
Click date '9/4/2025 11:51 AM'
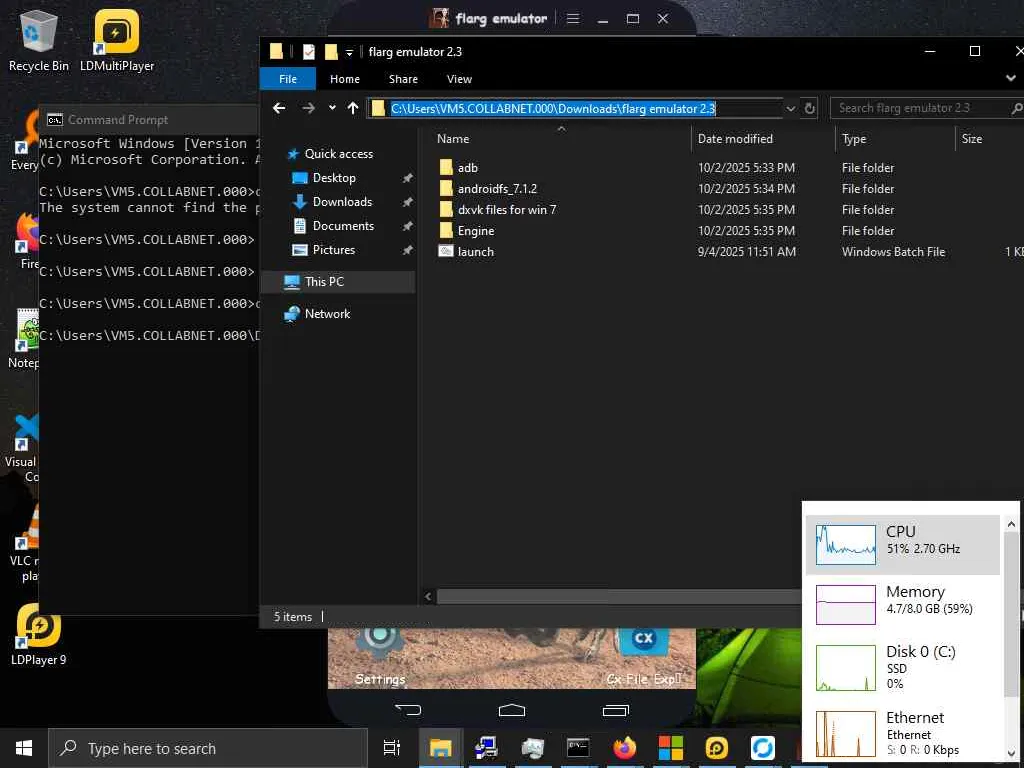746,251
